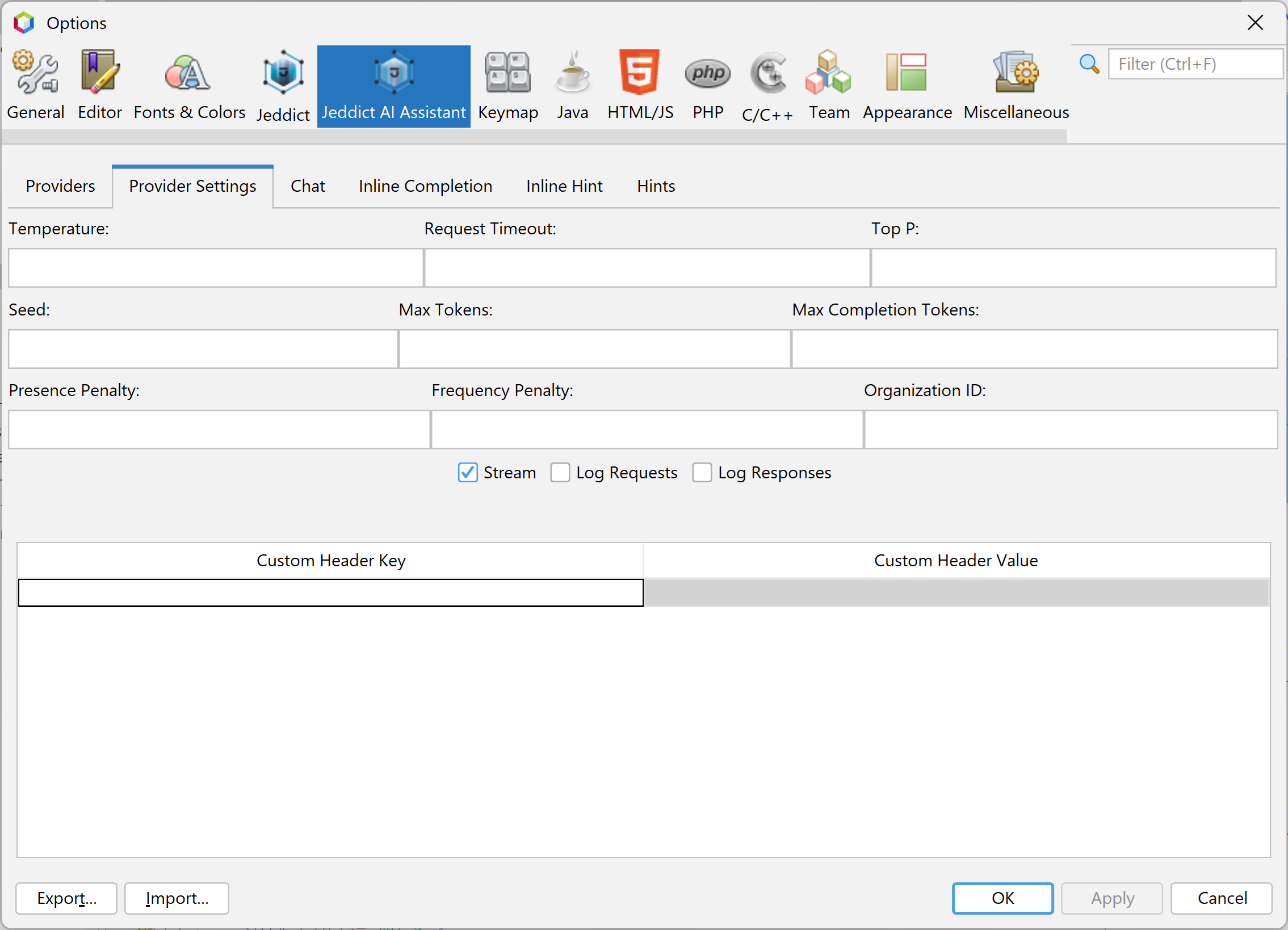
Task: Switch to the Inline Completion tab
Action: [425, 186]
